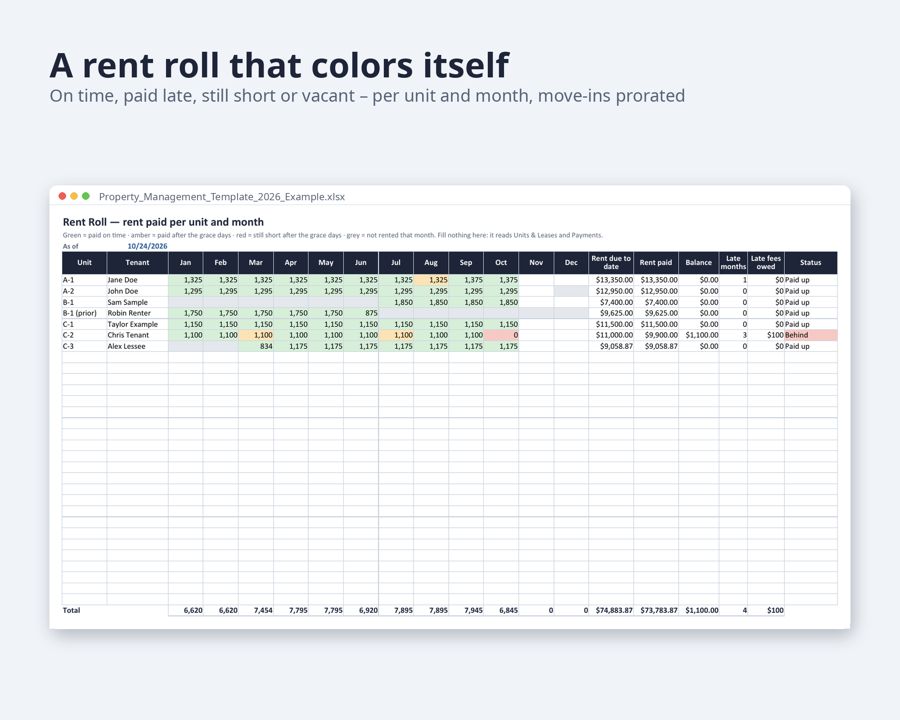900x720 pixels.
Task: Click September total 7,945
Action: click(x=465, y=610)
